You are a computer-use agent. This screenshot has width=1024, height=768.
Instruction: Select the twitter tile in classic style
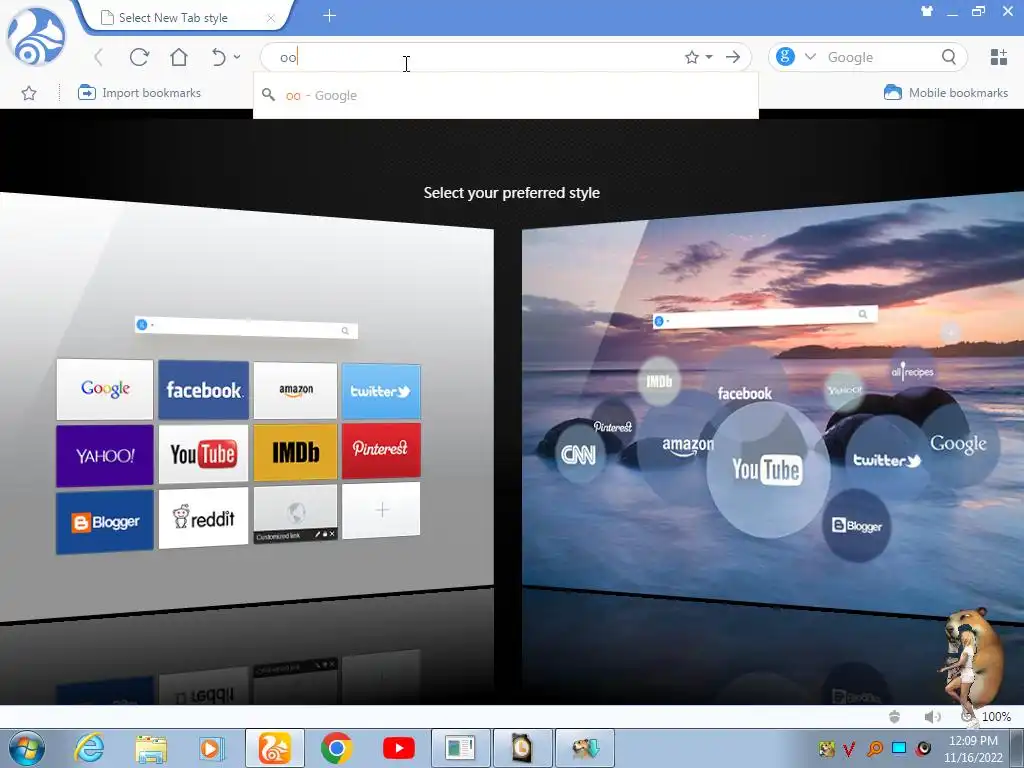pyautogui.click(x=381, y=391)
